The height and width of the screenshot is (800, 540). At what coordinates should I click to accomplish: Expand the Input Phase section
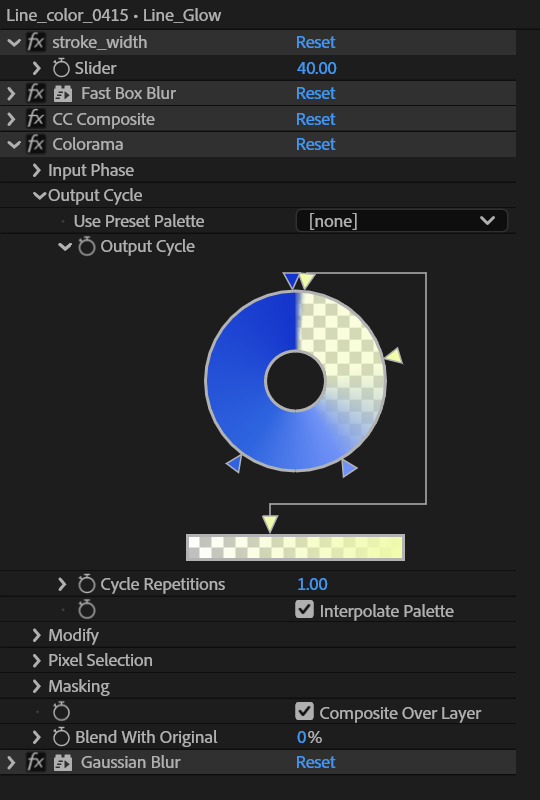point(36,170)
